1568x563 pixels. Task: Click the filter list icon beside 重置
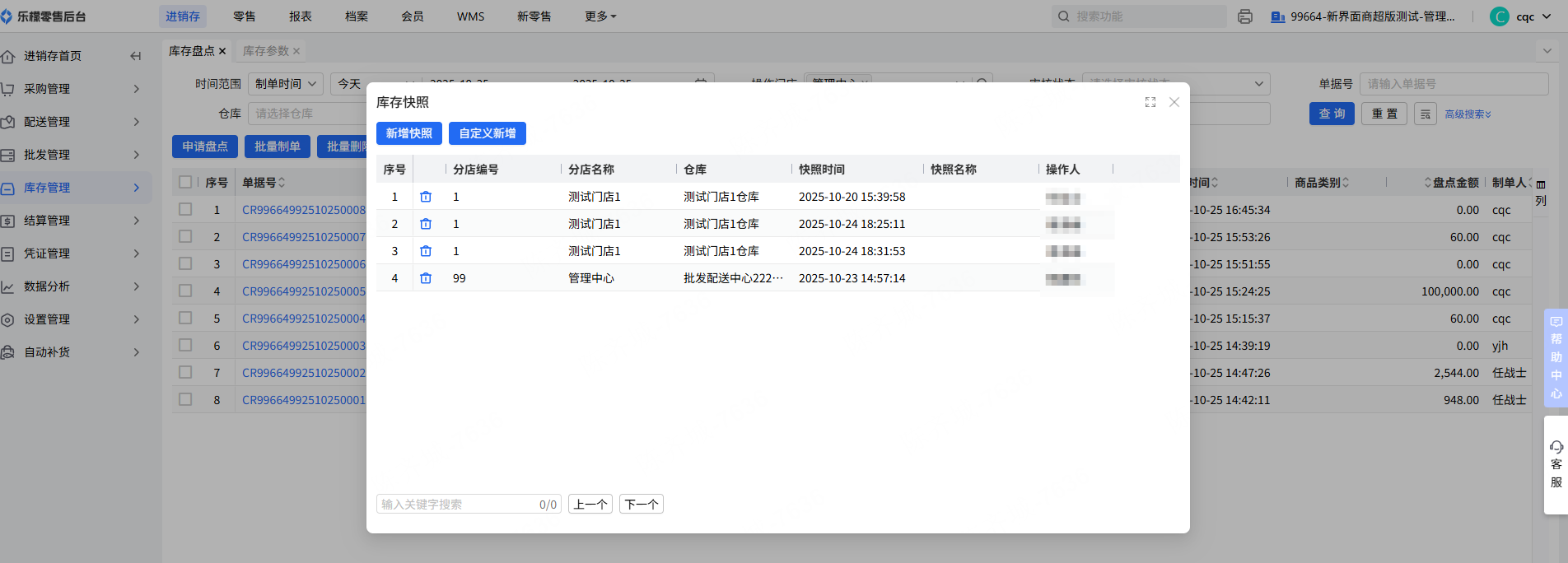pos(1426,114)
